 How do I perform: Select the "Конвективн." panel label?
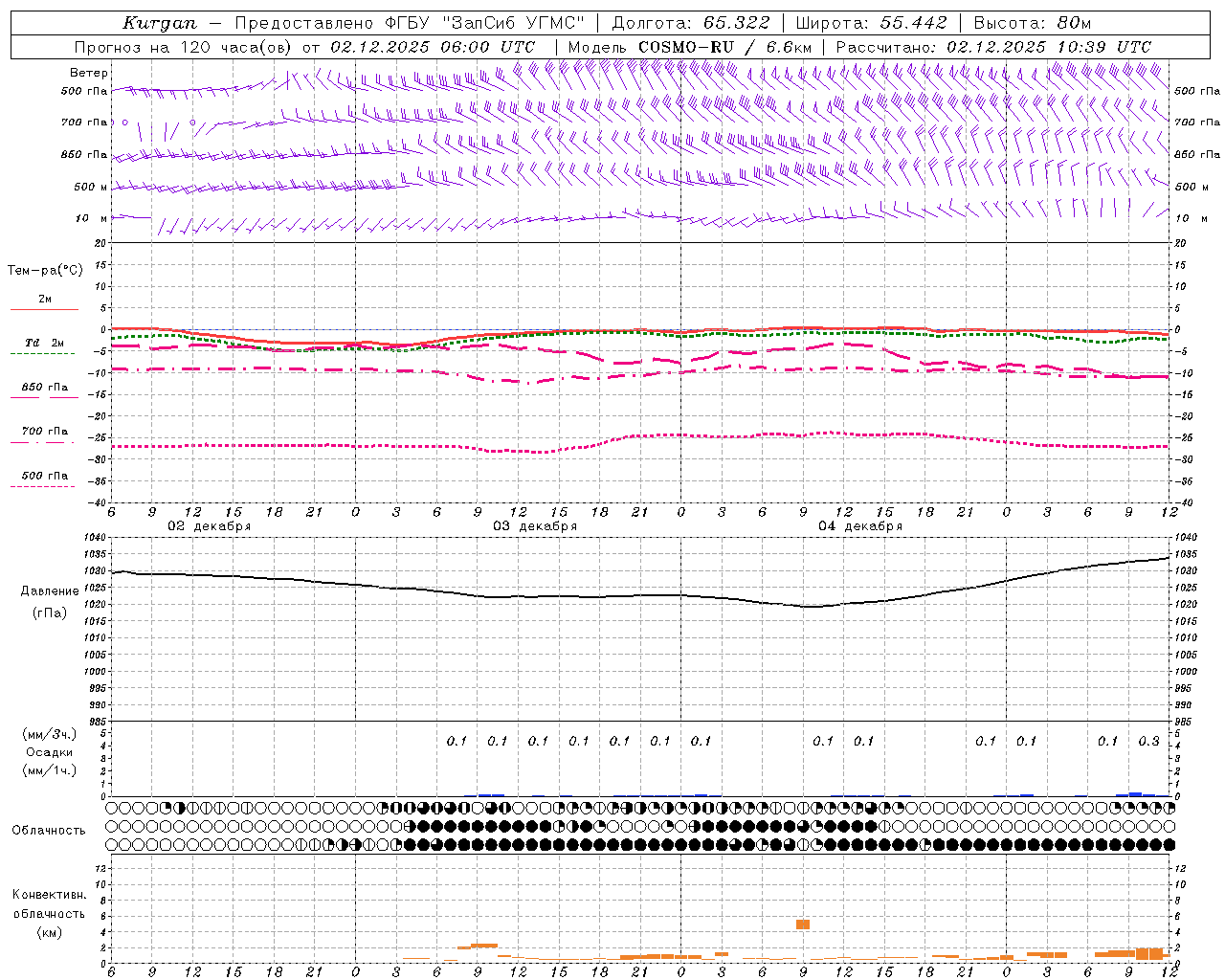click(x=49, y=895)
